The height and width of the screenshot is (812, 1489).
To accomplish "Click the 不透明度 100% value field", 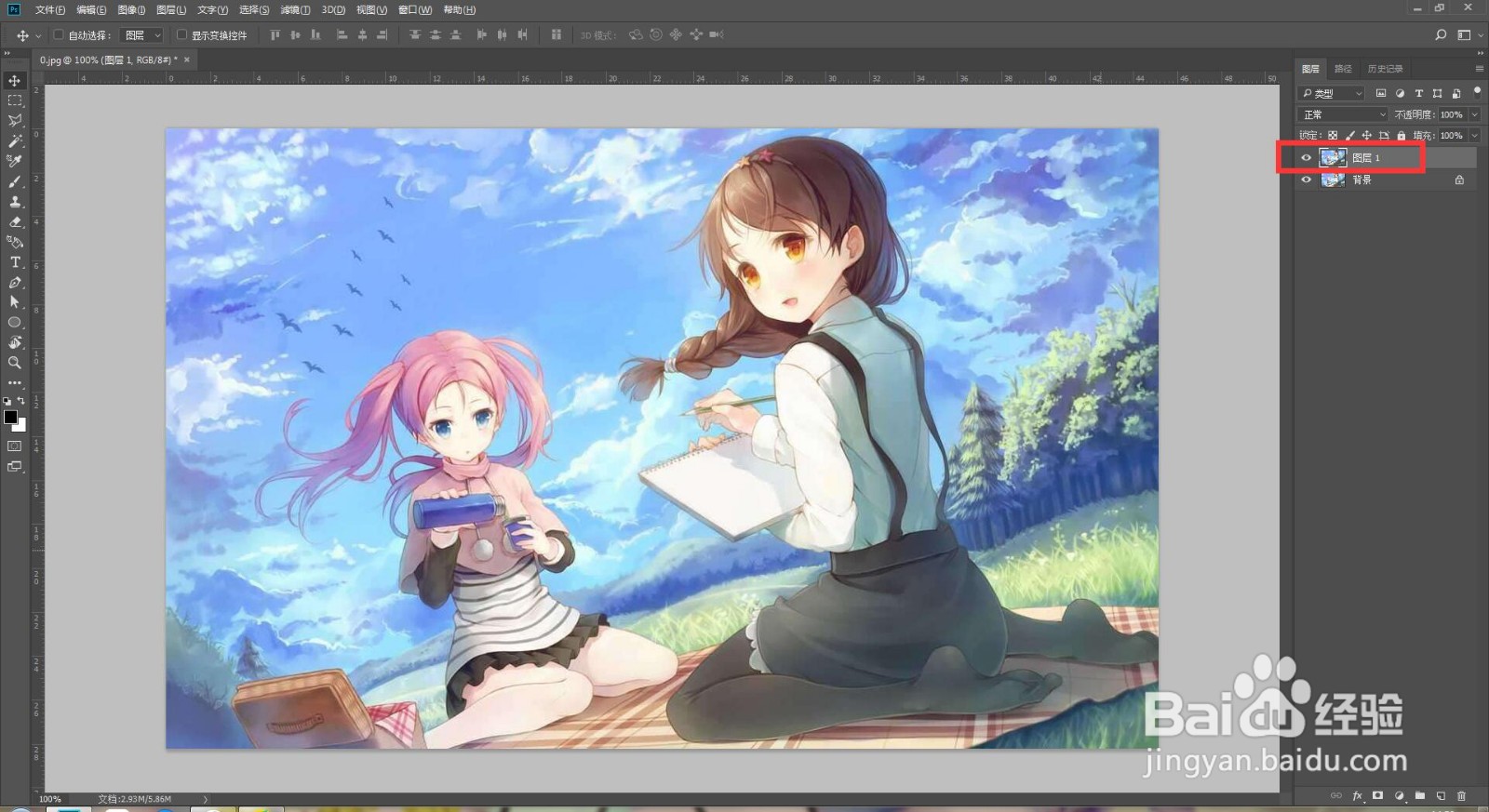I will click(1452, 114).
